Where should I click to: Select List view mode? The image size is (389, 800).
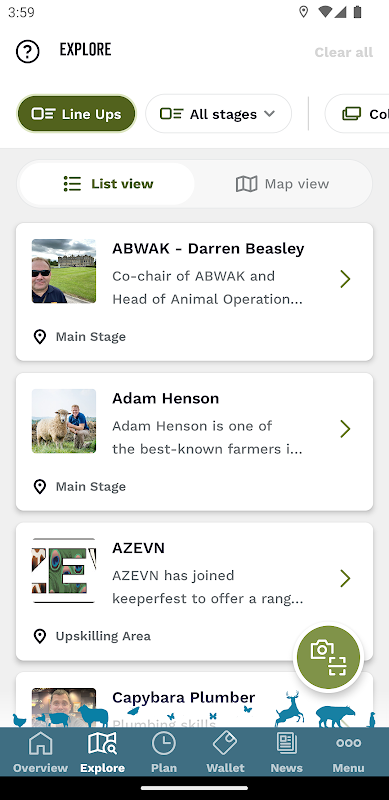108,184
